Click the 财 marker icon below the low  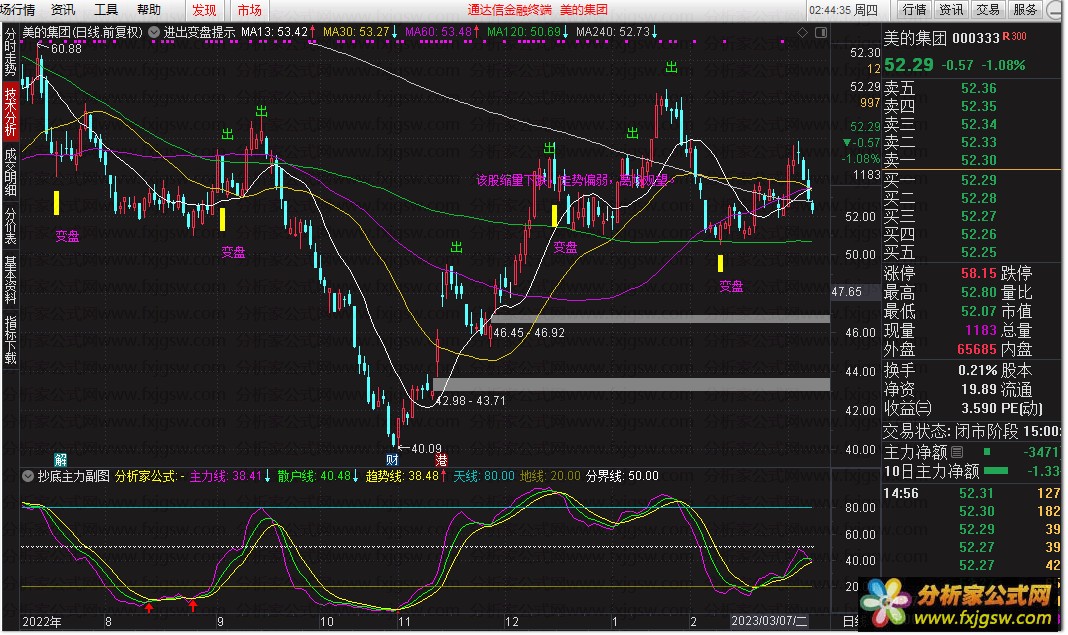392,459
